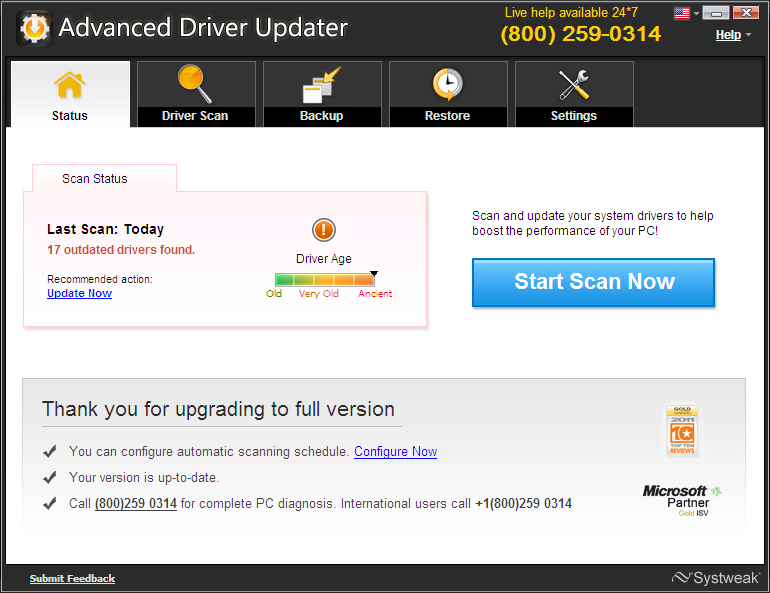770x593 pixels.
Task: Click the '17 outdated drivers found.' text
Action: [121, 250]
